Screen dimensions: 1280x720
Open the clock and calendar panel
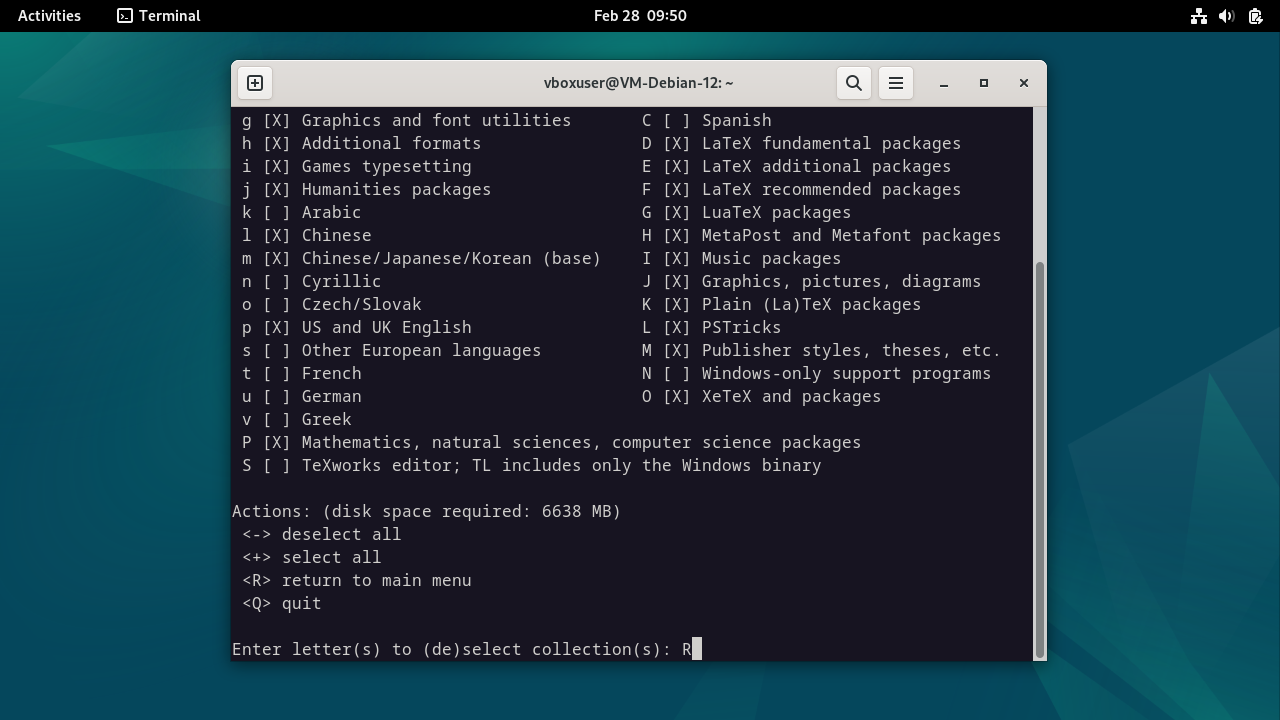tap(640, 15)
